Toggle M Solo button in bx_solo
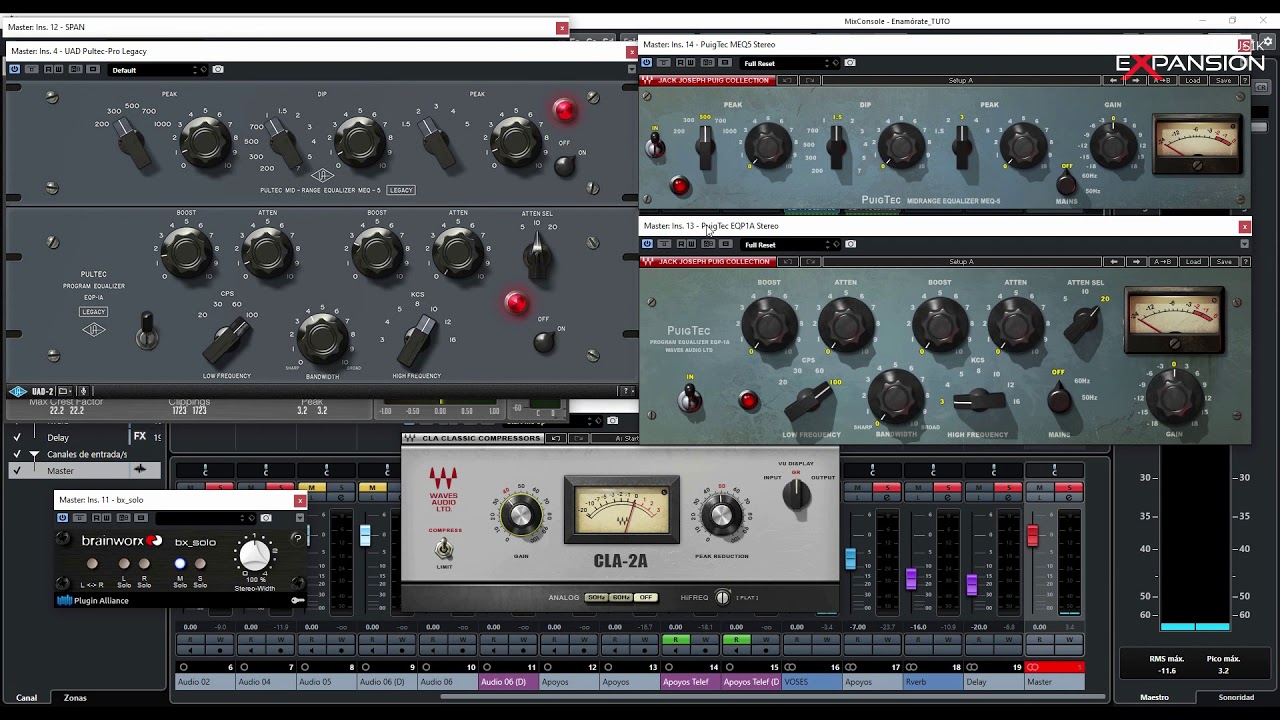This screenshot has width=1280, height=720. [180, 563]
